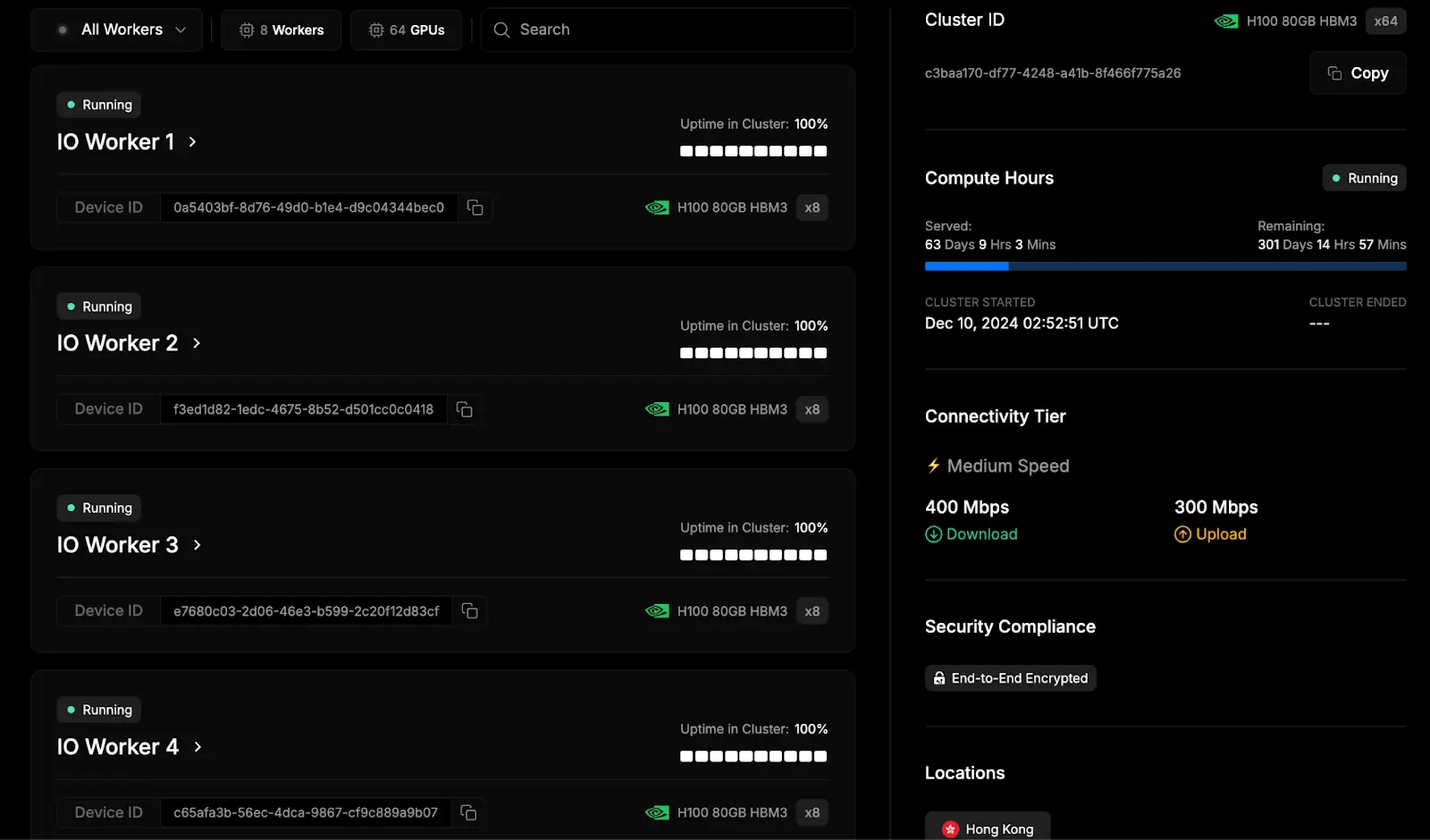Click the NVIDIA icon beside the H100 cluster badge
The image size is (1430, 840).
(x=1225, y=21)
